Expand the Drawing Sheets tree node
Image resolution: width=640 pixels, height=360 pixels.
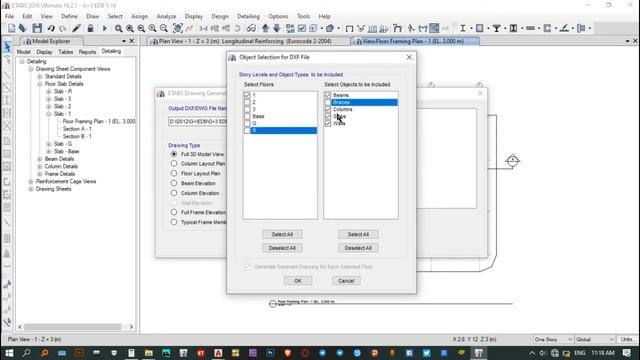[x=31, y=189]
